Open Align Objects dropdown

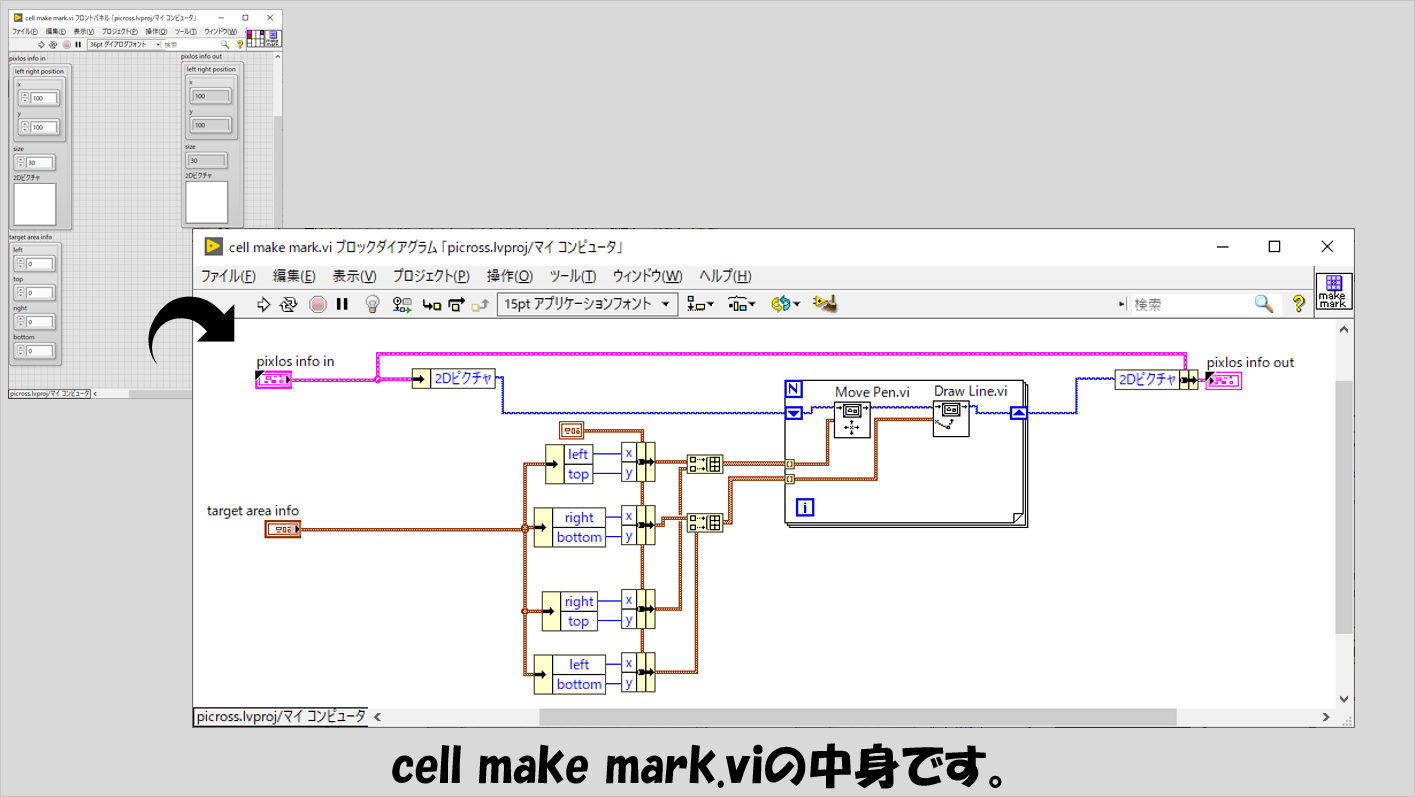pyautogui.click(x=700, y=304)
